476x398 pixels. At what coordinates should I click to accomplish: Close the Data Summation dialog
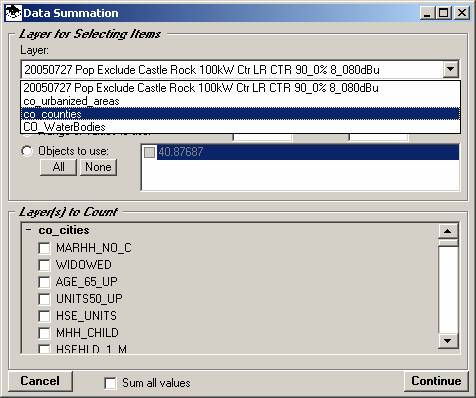(x=462, y=13)
